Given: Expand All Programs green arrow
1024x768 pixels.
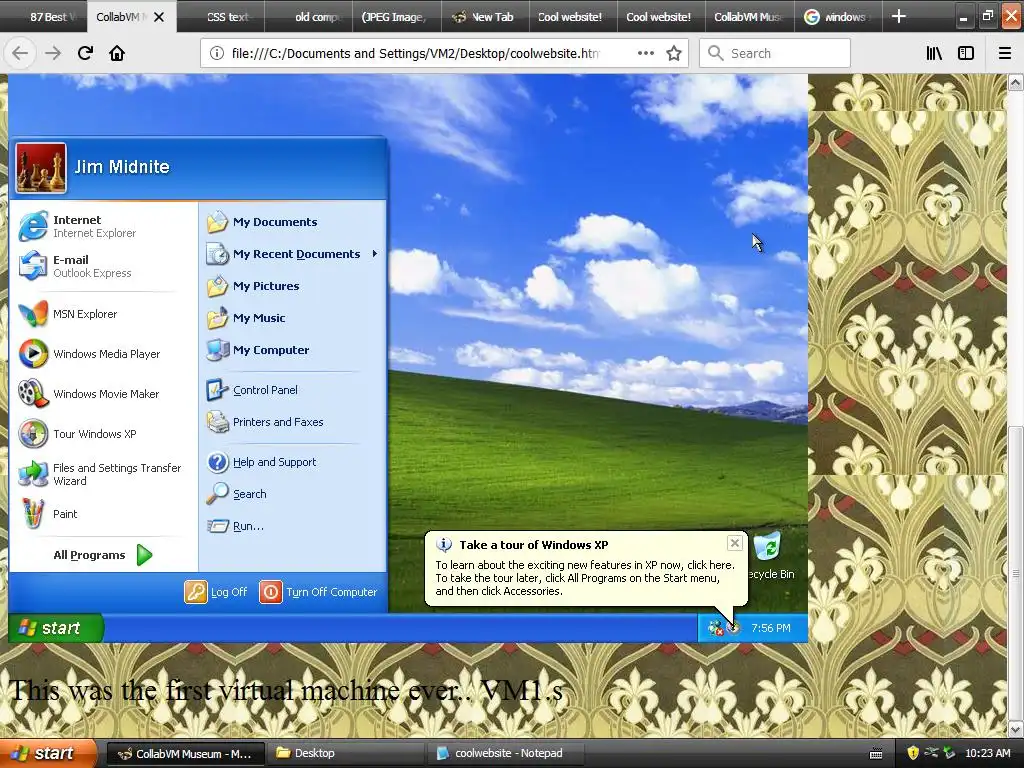Looking at the screenshot, I should pos(144,555).
